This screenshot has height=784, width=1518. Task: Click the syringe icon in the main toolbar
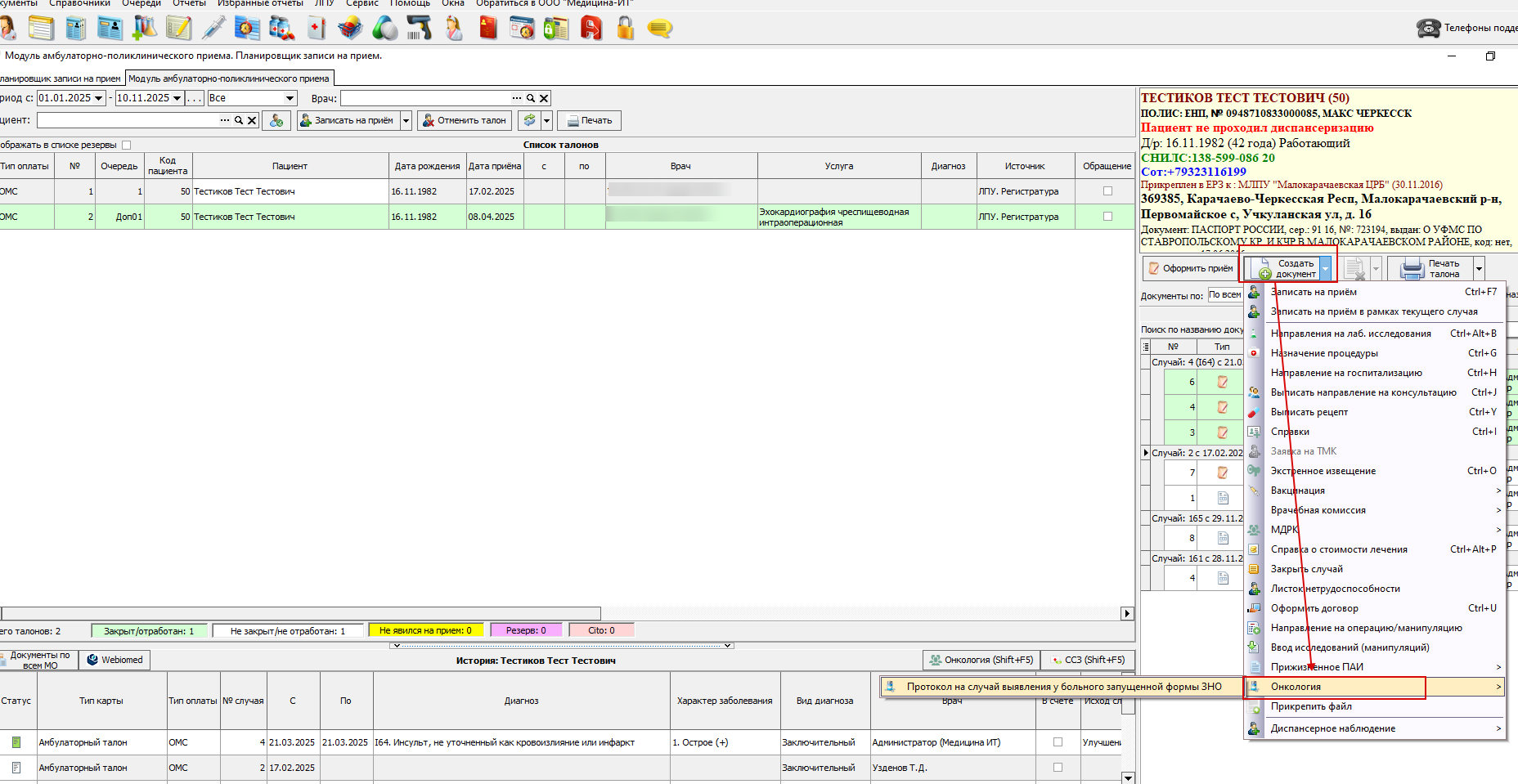point(213,28)
